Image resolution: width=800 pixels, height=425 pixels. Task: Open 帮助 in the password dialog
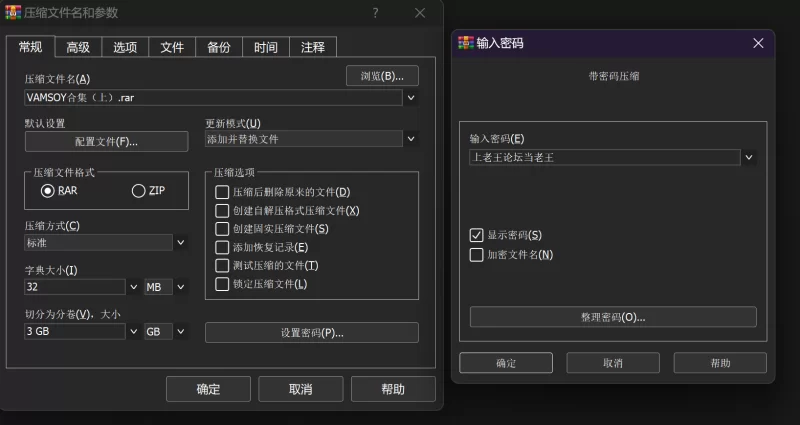click(720, 363)
